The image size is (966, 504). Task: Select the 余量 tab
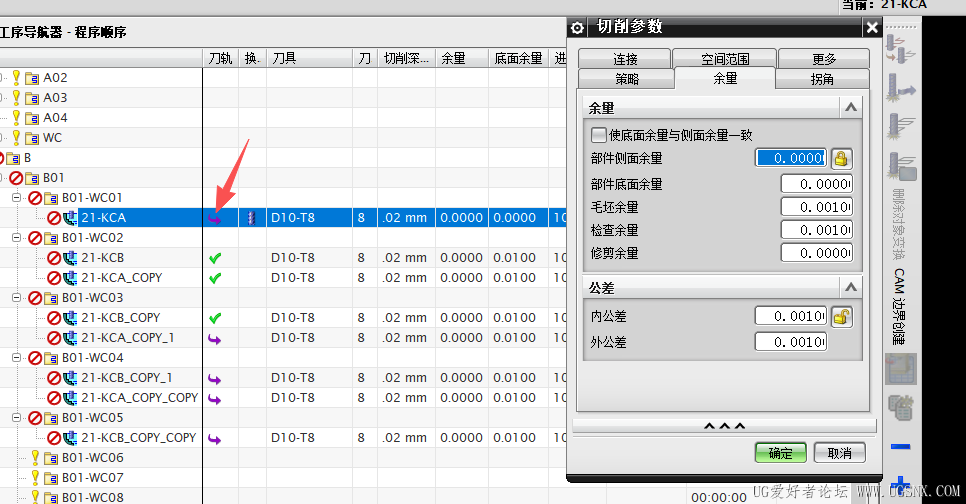click(x=725, y=78)
